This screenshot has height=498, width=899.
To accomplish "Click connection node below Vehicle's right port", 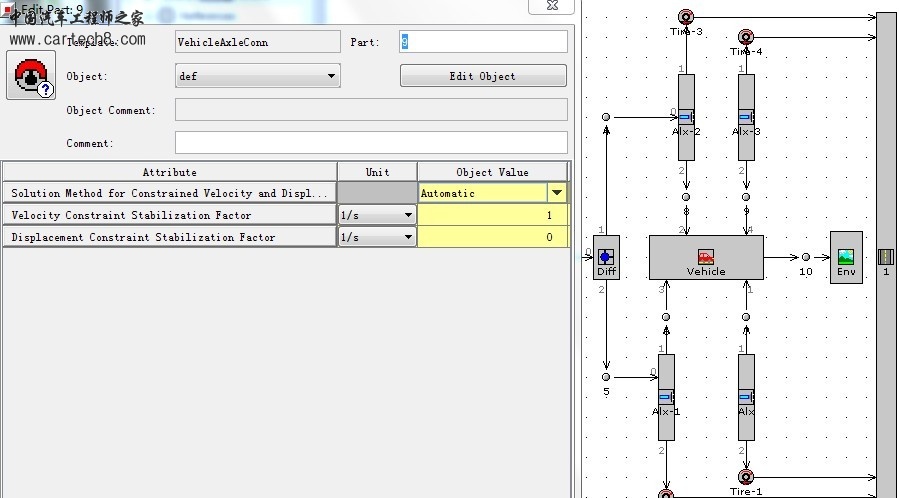I will 746,317.
